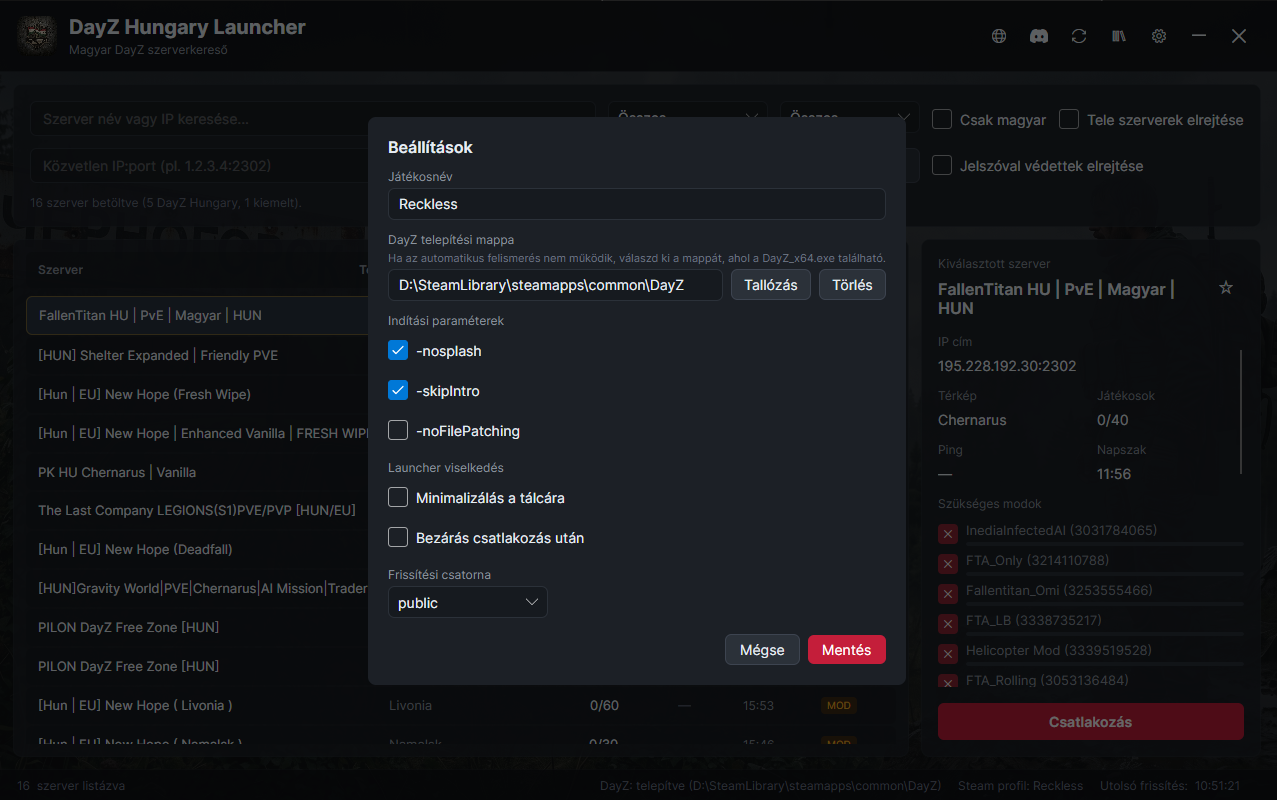Select New Hope (Deadfall) server row
1277x800 pixels.
[198, 549]
